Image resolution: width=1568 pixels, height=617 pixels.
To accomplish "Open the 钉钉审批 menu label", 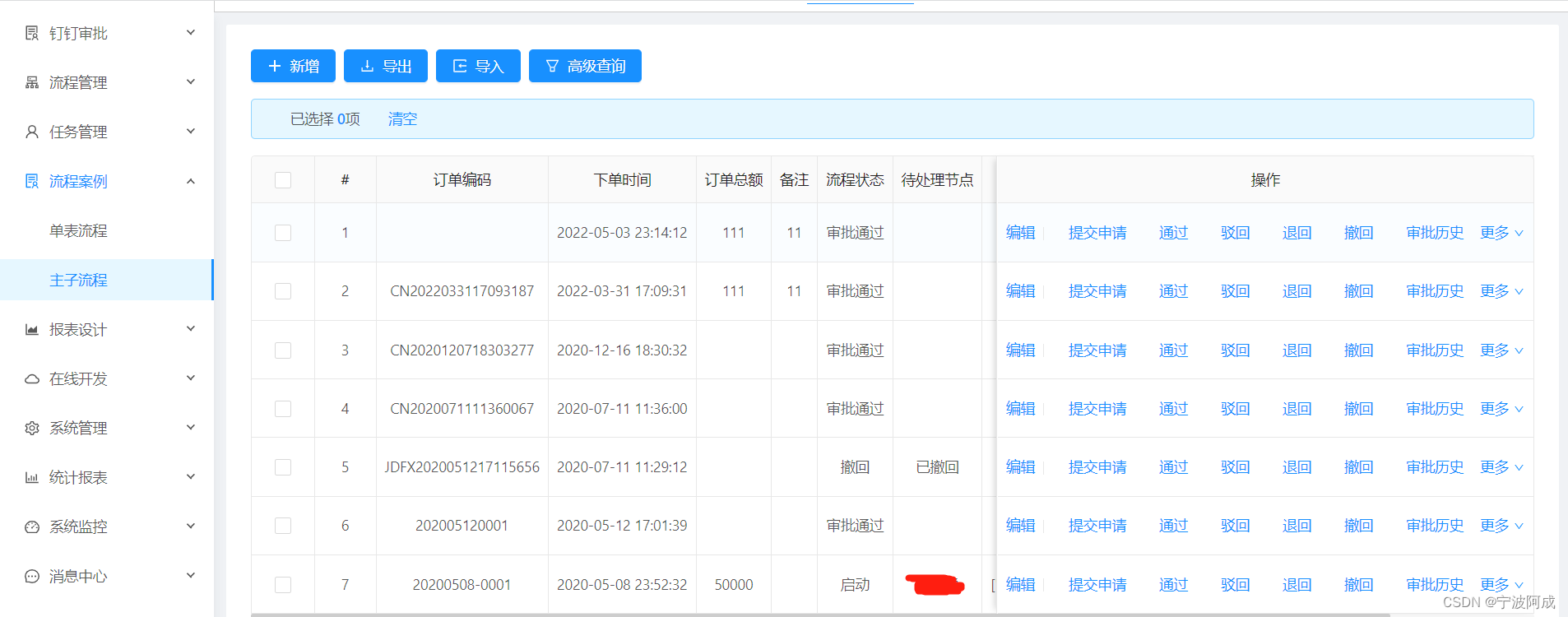I will pyautogui.click(x=78, y=34).
